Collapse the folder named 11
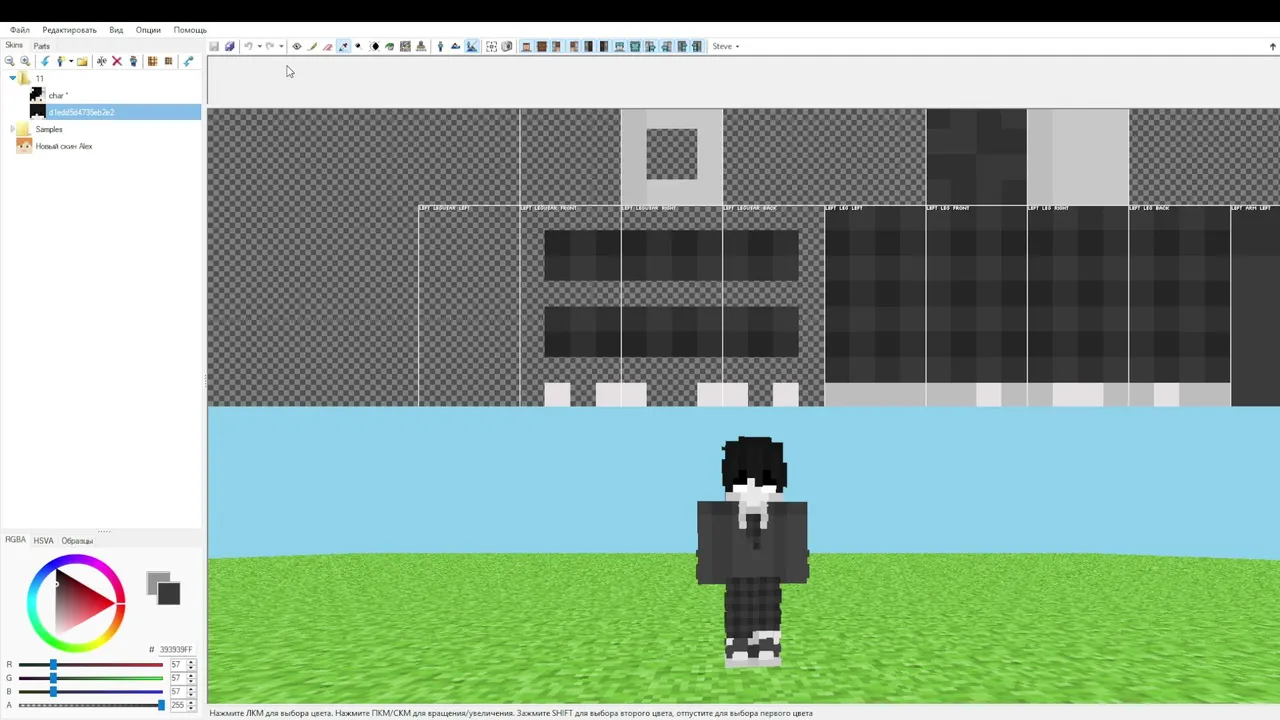The height and width of the screenshot is (720, 1280). (12, 78)
